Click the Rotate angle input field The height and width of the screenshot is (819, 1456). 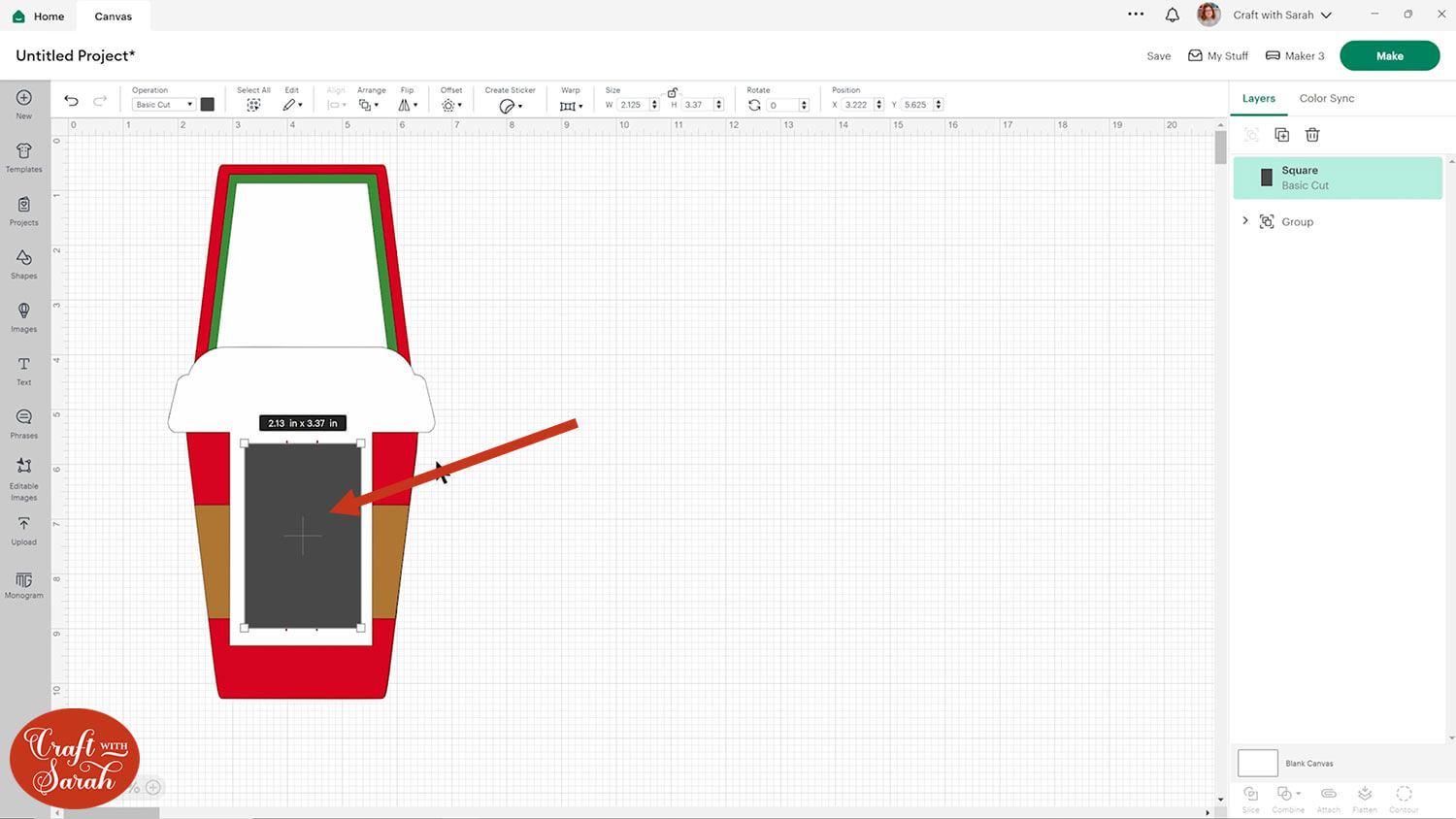coord(782,105)
